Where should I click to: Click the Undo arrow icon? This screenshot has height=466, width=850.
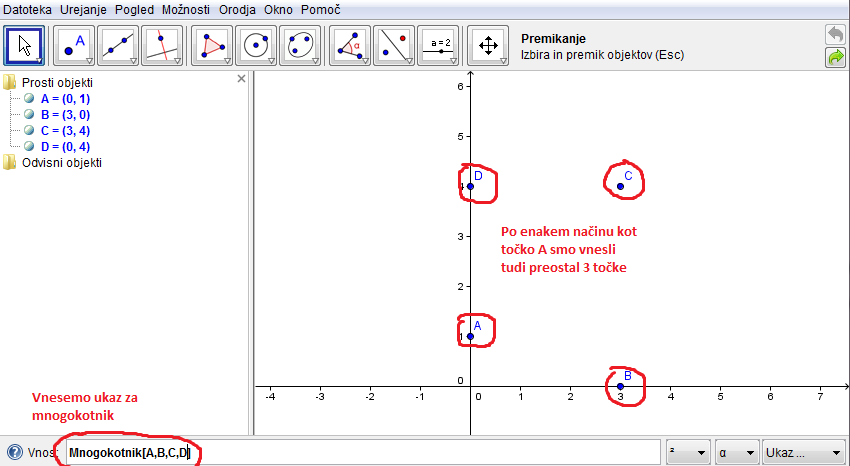click(835, 35)
